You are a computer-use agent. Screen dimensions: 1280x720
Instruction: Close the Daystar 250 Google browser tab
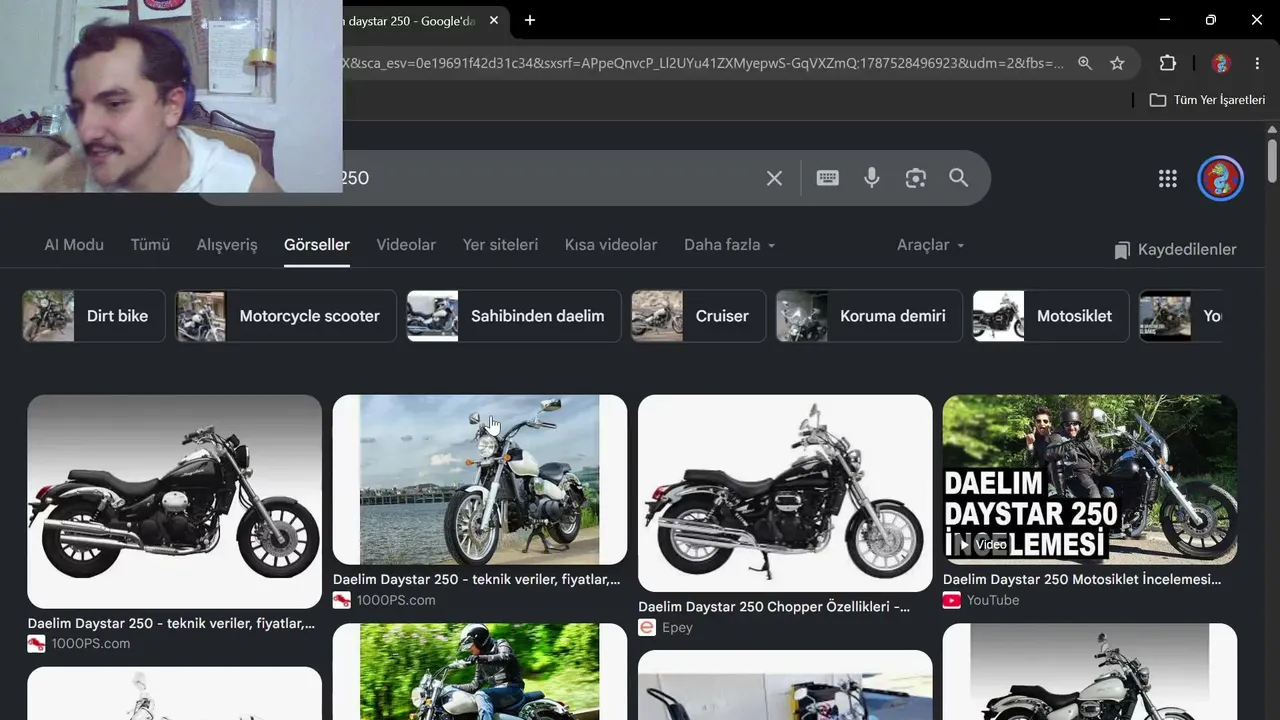coord(493,20)
